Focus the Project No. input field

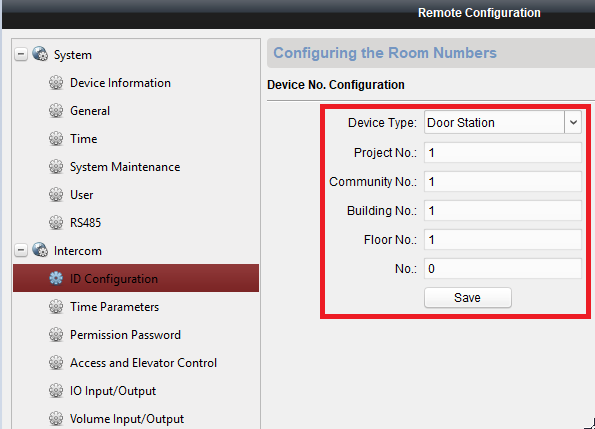pyautogui.click(x=502, y=152)
